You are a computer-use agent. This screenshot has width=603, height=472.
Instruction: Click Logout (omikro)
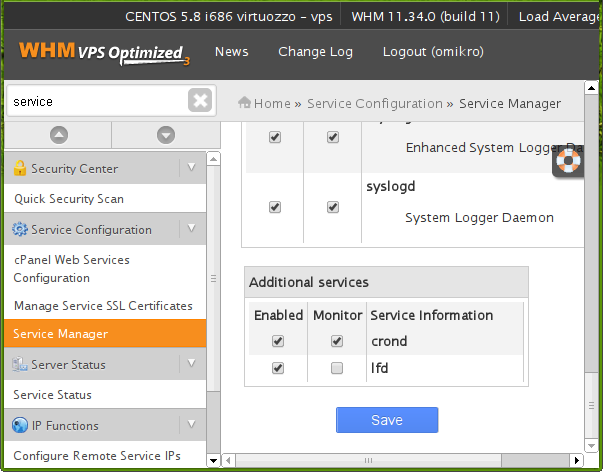(x=433, y=52)
